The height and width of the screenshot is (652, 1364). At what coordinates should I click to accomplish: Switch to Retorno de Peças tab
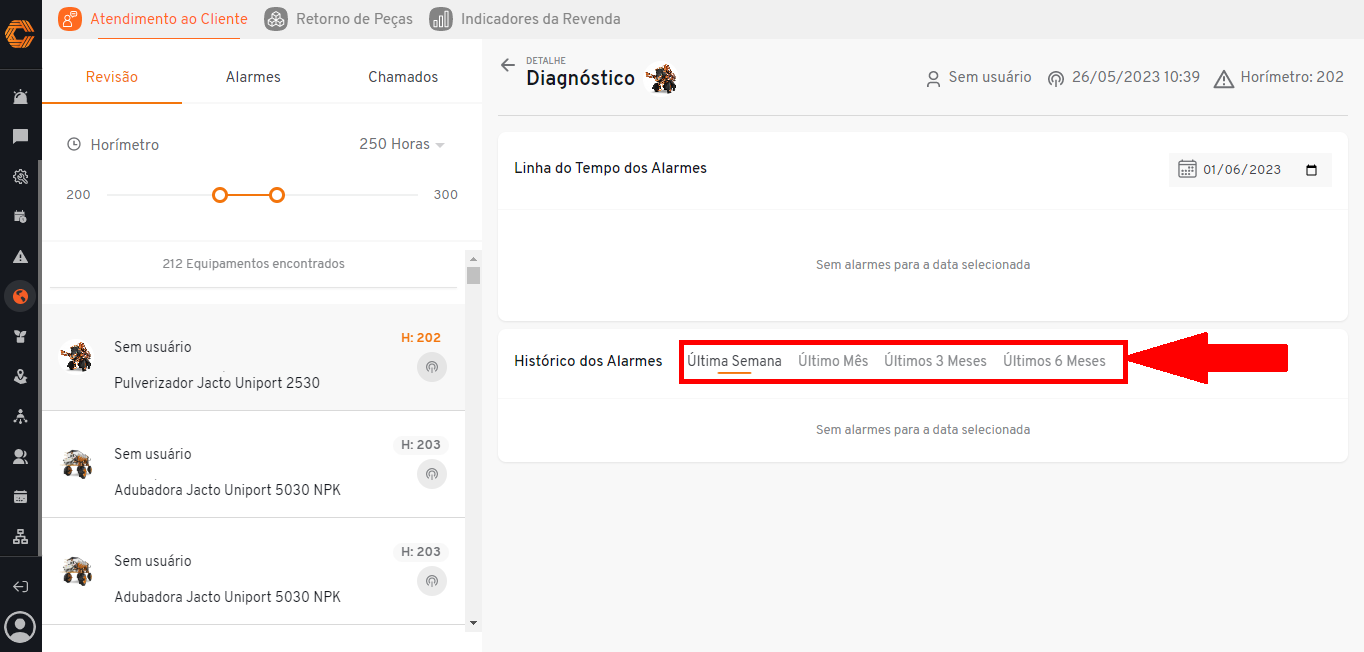[x=339, y=19]
